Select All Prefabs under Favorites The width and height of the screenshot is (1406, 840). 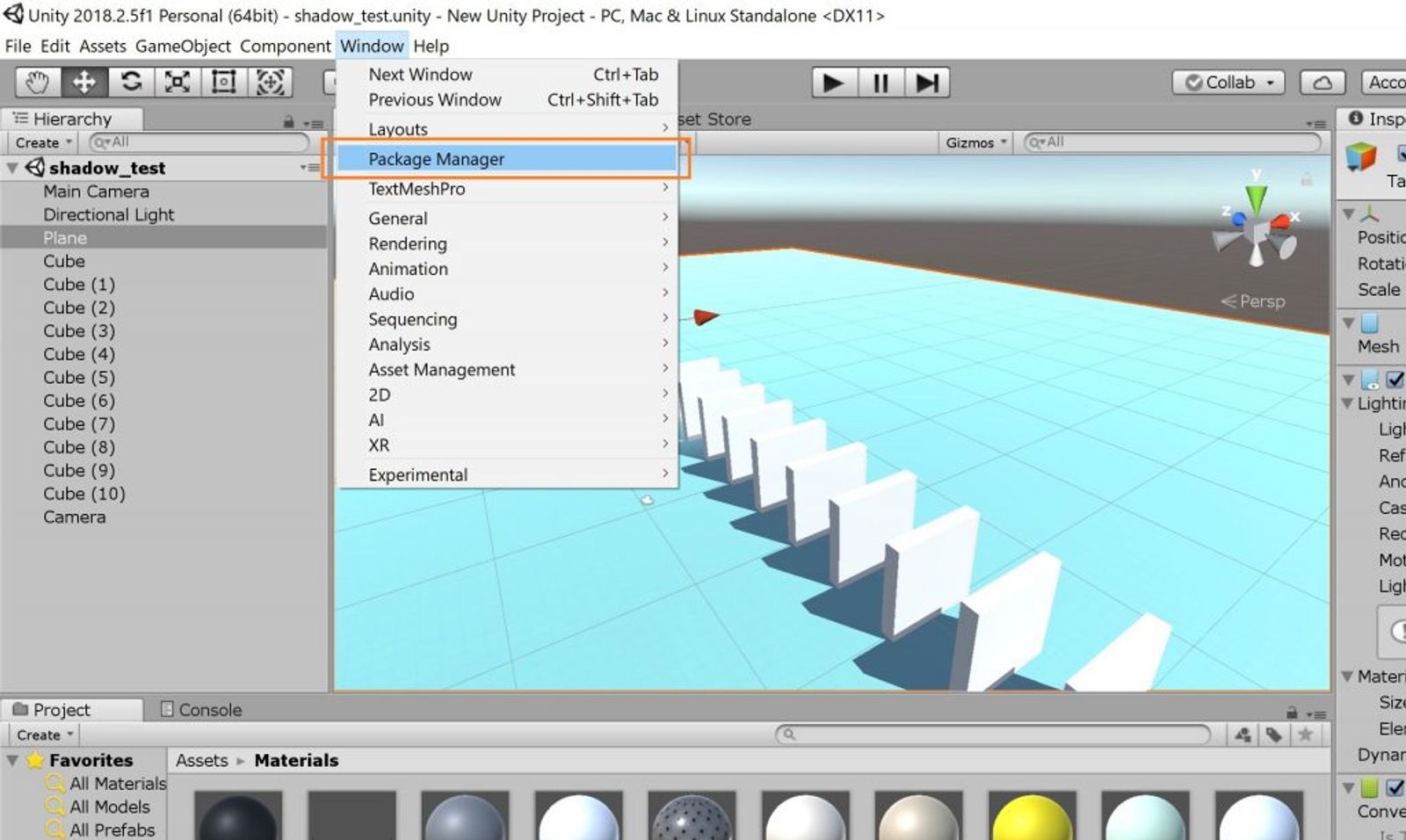point(112,829)
